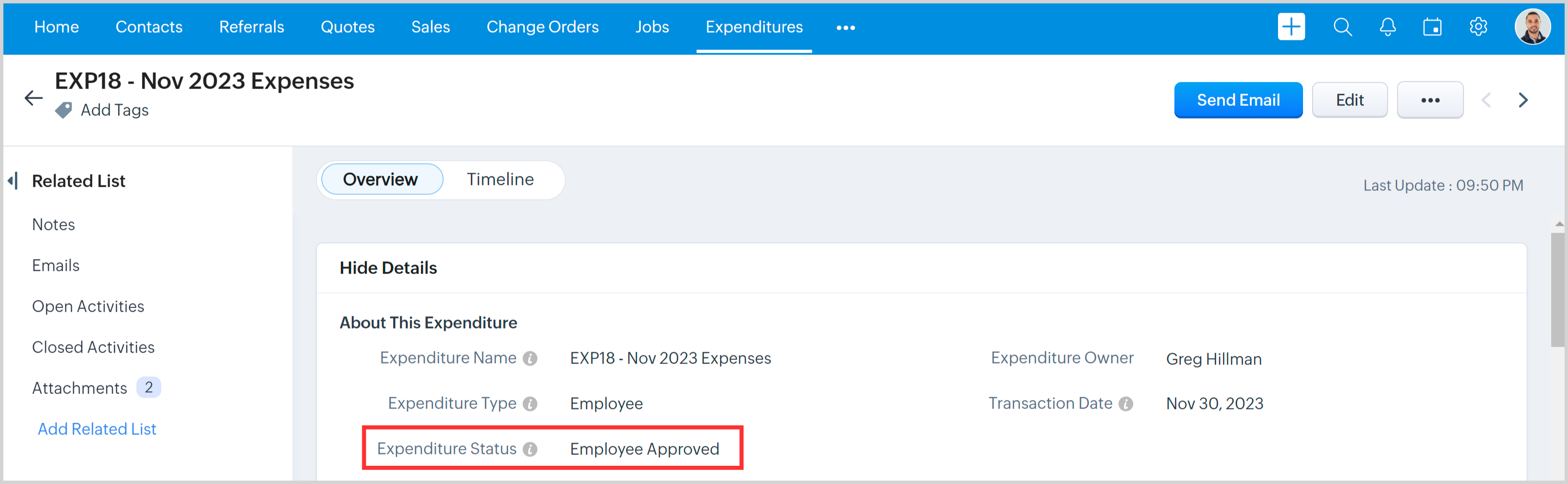Viewport: 1568px width, 484px height.
Task: Click the tag icon beside Add Tags
Action: click(x=63, y=110)
